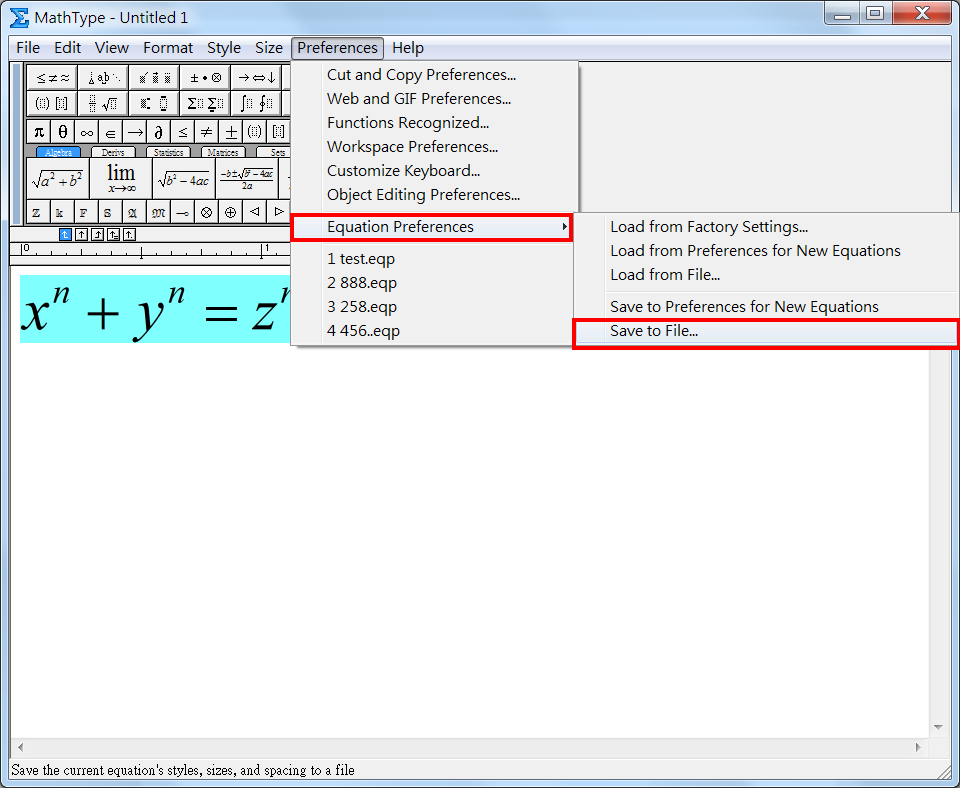Switch to the Matrices tab

pyautogui.click(x=223, y=152)
